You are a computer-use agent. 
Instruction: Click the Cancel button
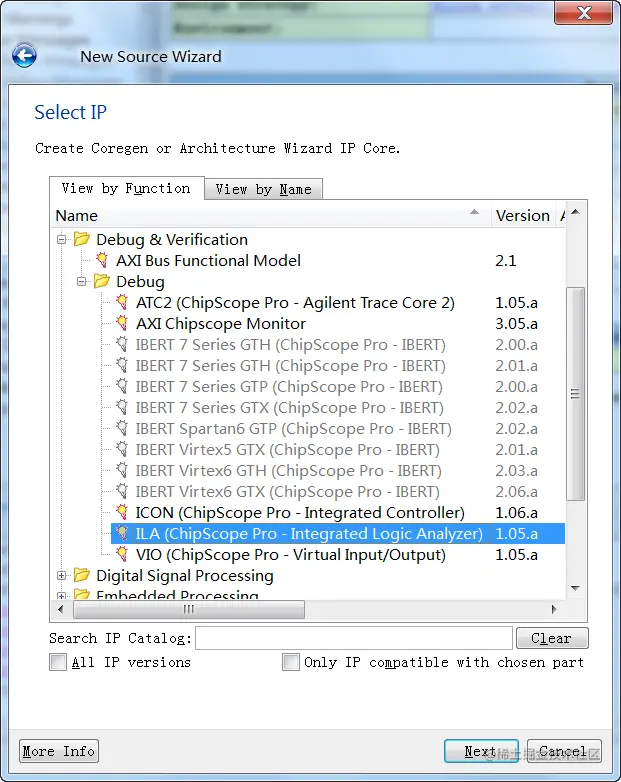(564, 751)
